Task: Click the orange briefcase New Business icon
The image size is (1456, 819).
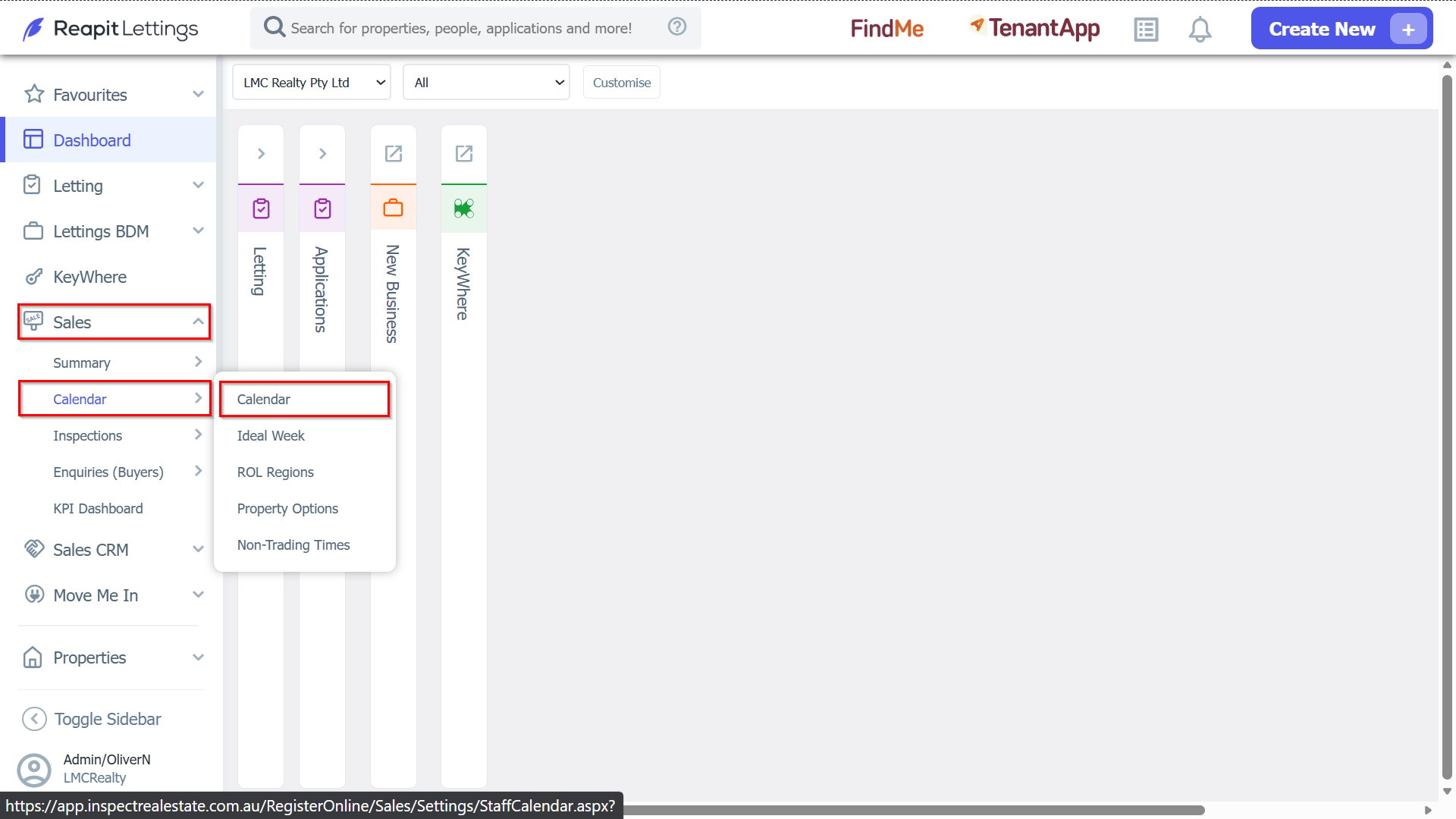Action: 393,208
